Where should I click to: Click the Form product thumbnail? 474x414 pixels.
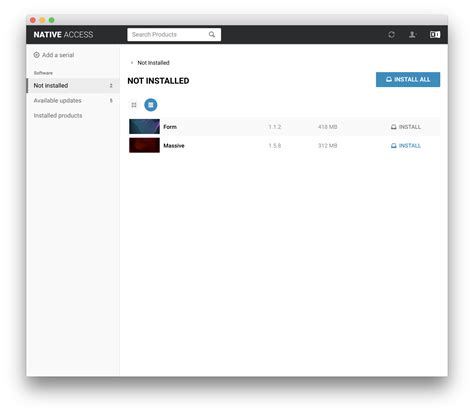(144, 127)
